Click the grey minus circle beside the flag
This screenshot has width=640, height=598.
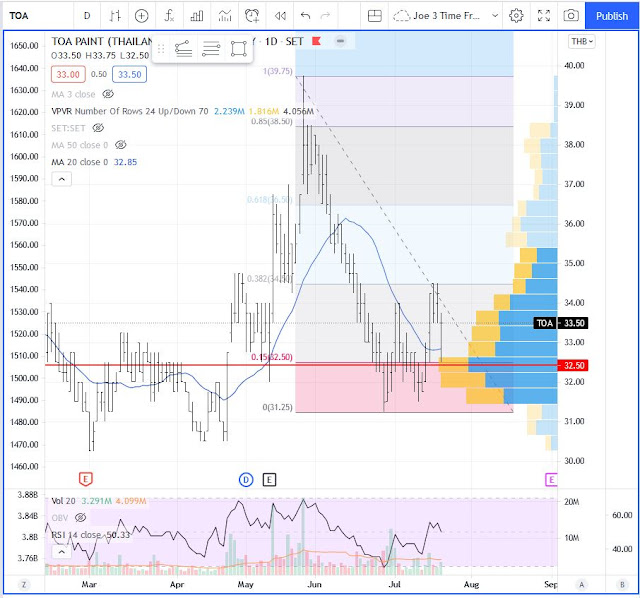pos(340,41)
